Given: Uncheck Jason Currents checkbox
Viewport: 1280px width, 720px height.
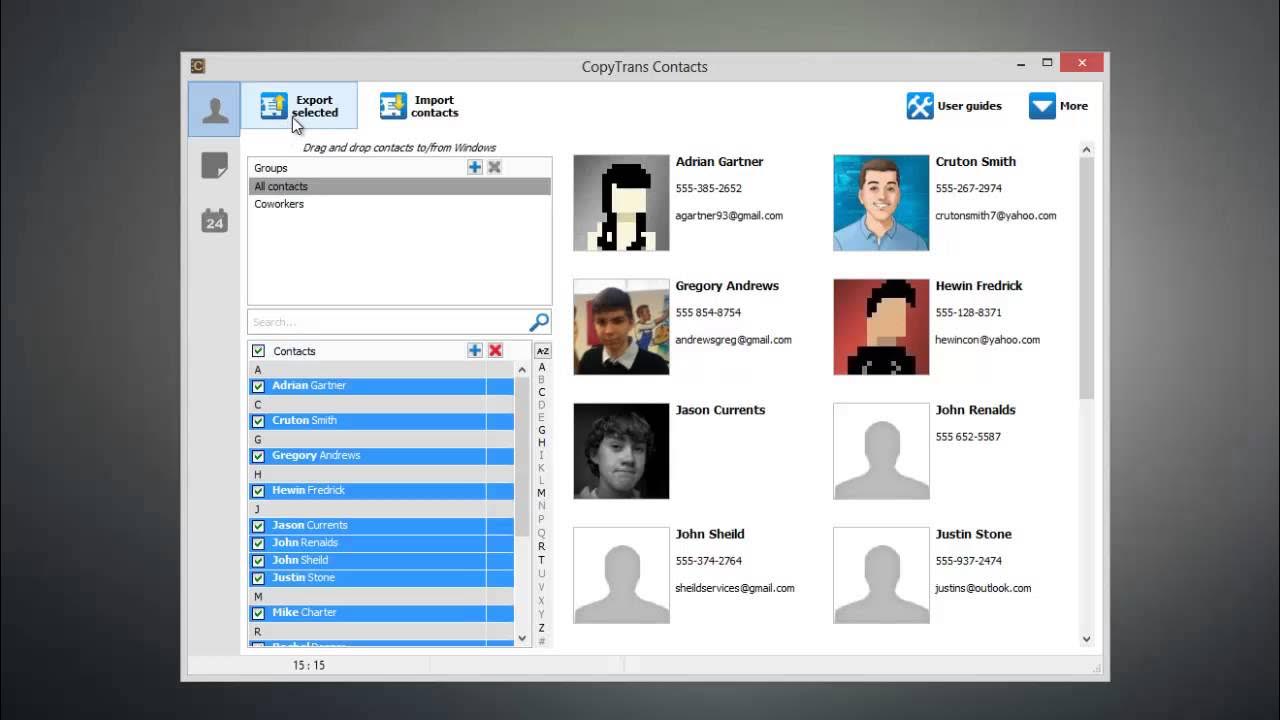Looking at the screenshot, I should [258, 526].
